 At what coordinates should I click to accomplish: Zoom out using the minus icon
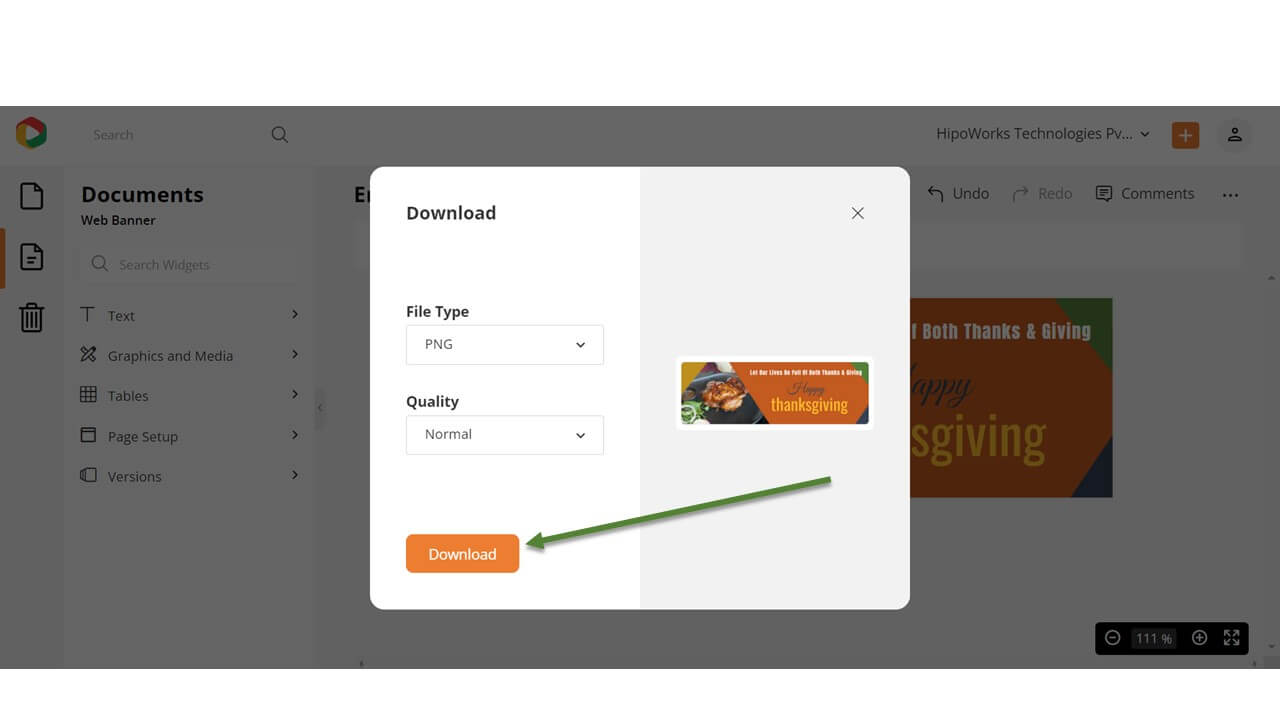(x=1113, y=637)
